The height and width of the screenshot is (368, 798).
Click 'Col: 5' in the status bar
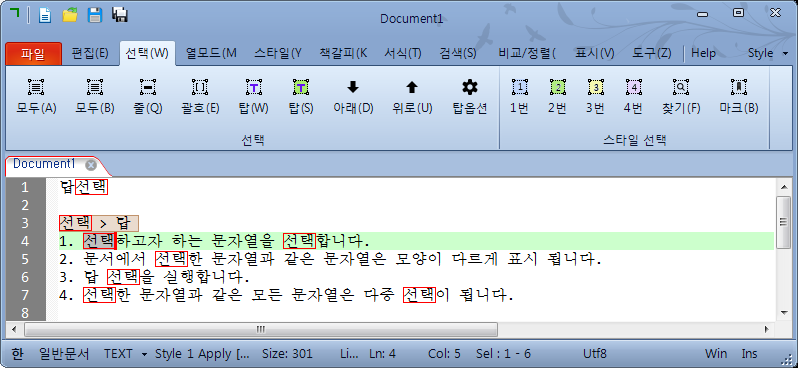(444, 353)
